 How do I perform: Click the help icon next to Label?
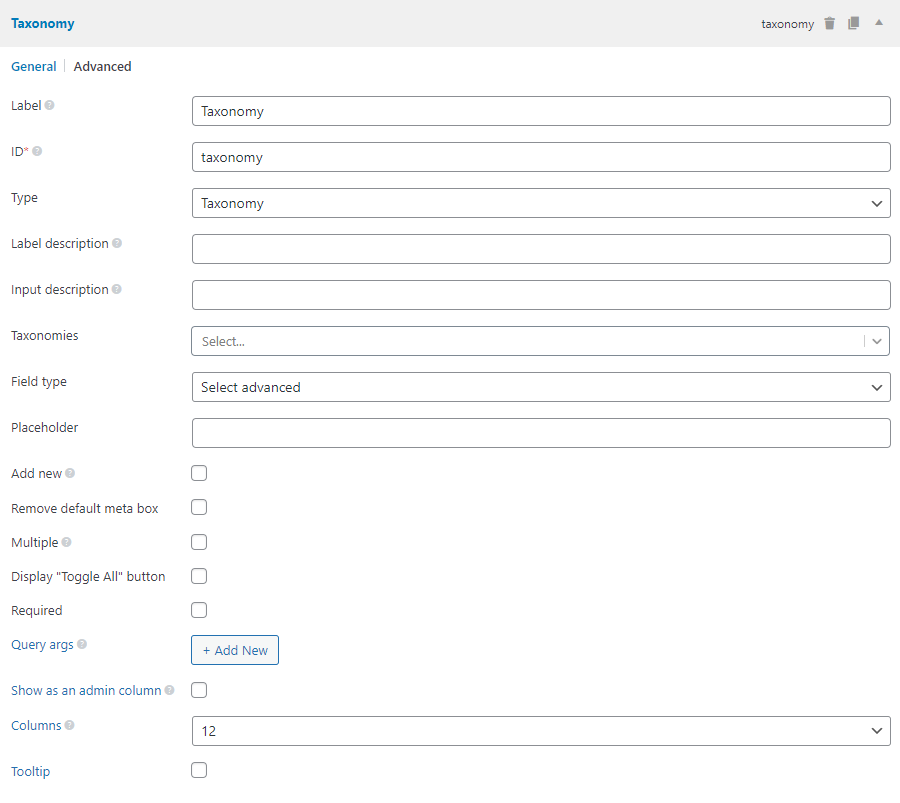pyautogui.click(x=50, y=105)
